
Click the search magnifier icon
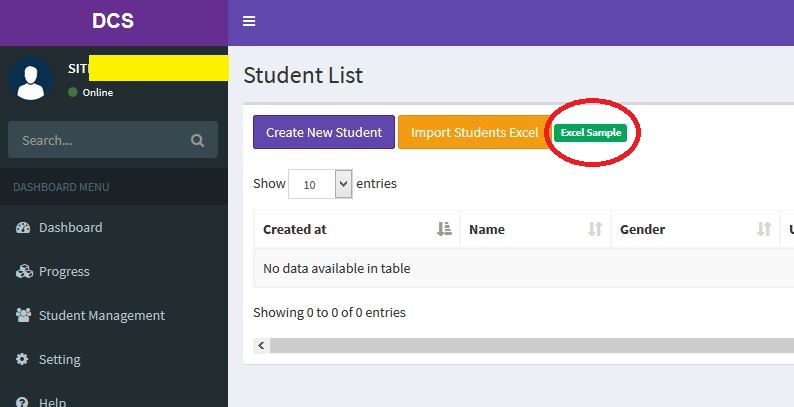[x=198, y=141]
